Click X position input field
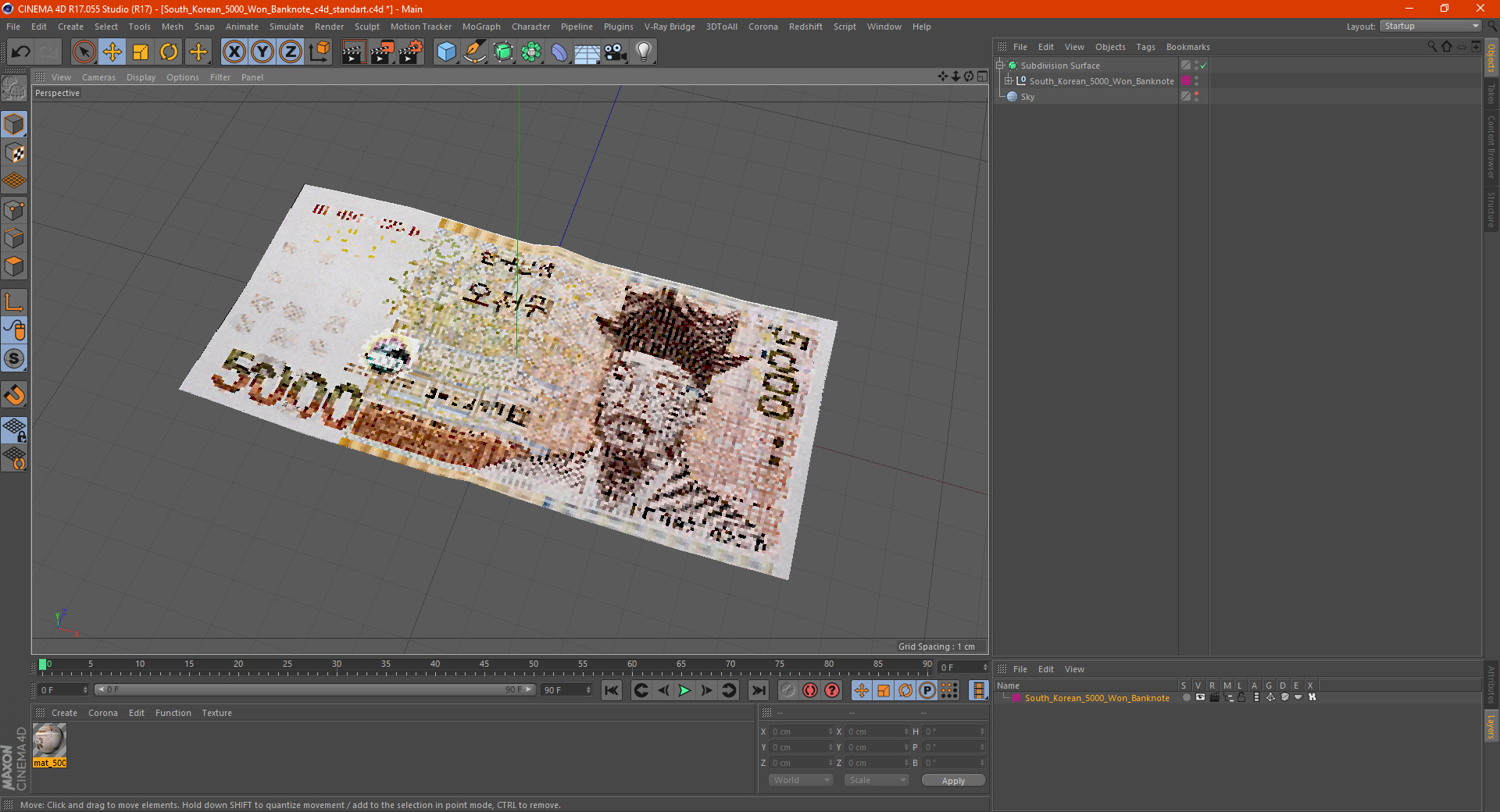The height and width of the screenshot is (812, 1500). (x=802, y=732)
